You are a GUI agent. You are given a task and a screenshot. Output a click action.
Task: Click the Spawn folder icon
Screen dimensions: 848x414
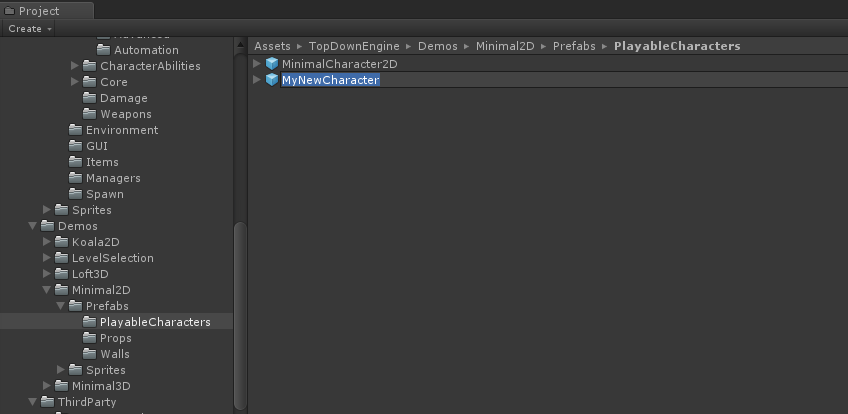[x=76, y=194]
